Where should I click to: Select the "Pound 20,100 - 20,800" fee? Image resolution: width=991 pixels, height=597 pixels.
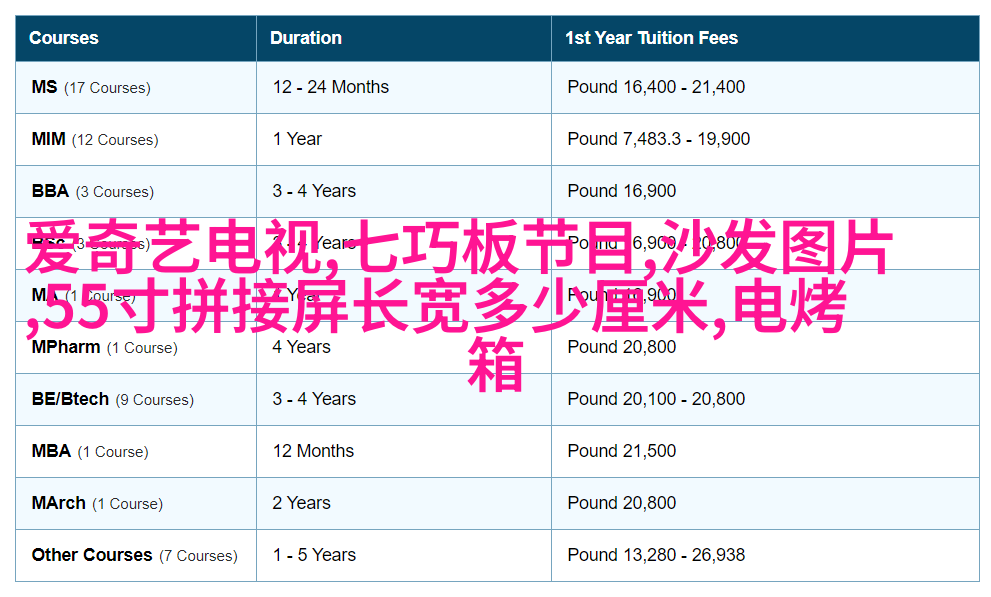coord(656,399)
